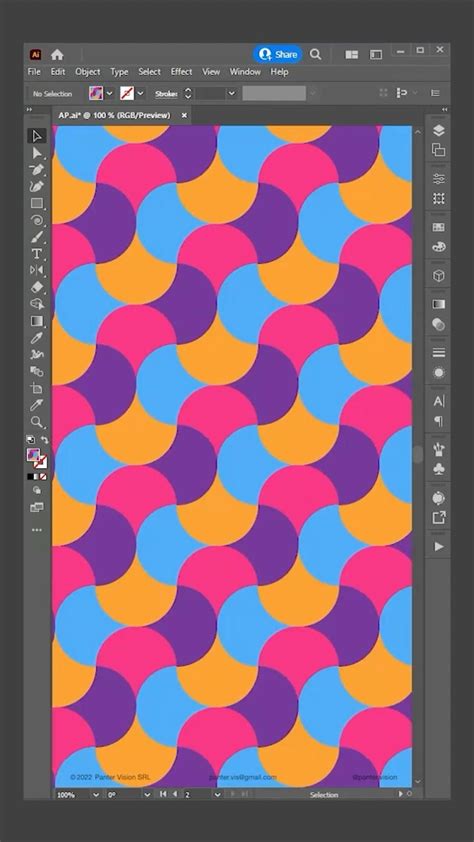The width and height of the screenshot is (474, 842).
Task: Open Arrange Documents layout icon
Action: 352,54
